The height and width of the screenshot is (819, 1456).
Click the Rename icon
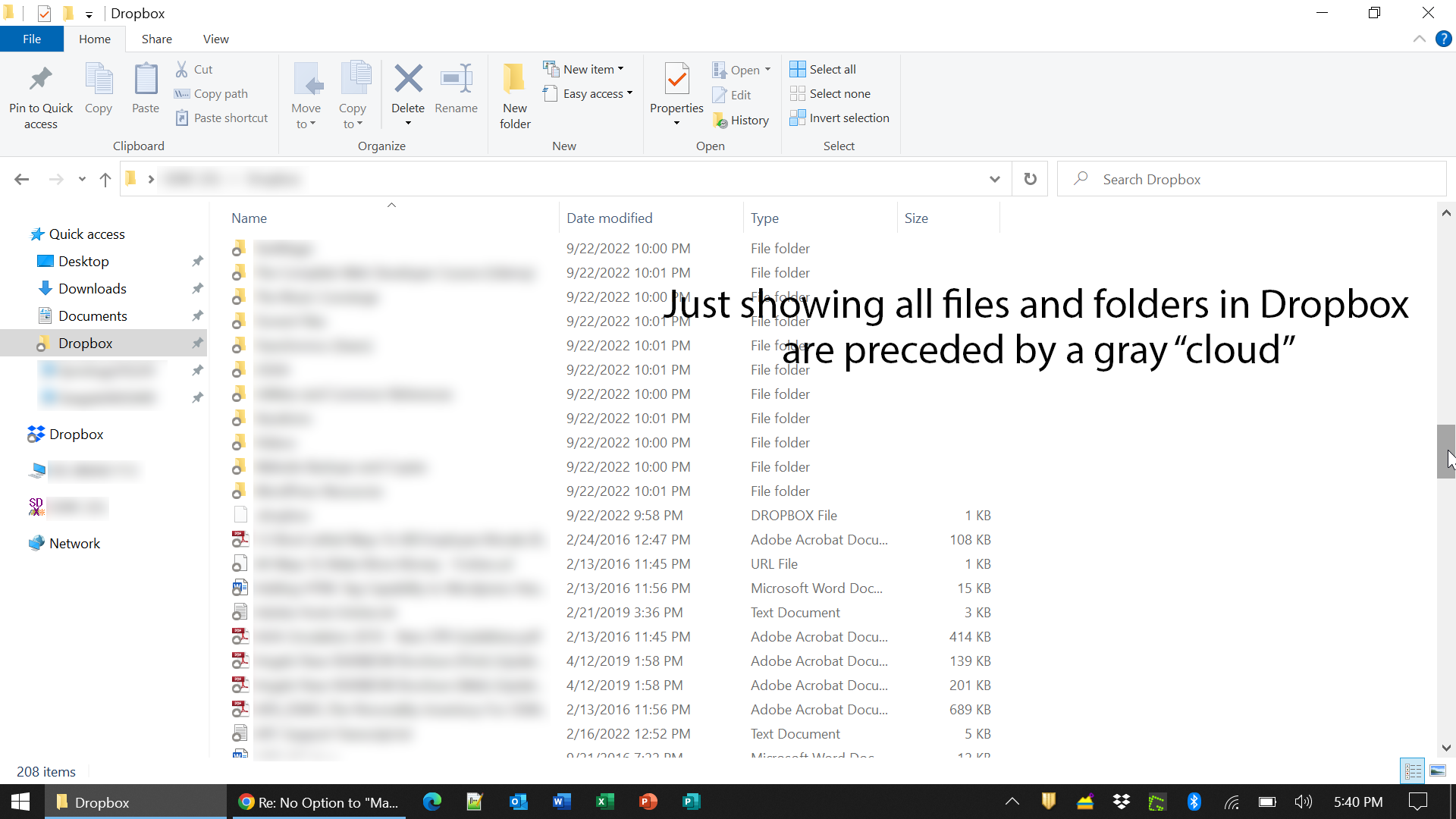coord(457,78)
